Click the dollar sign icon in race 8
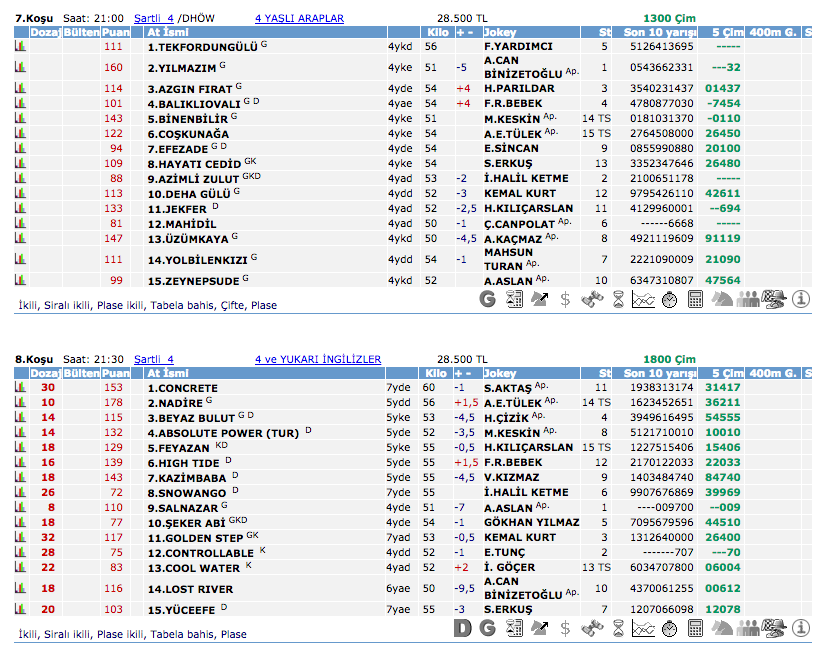 (x=565, y=628)
